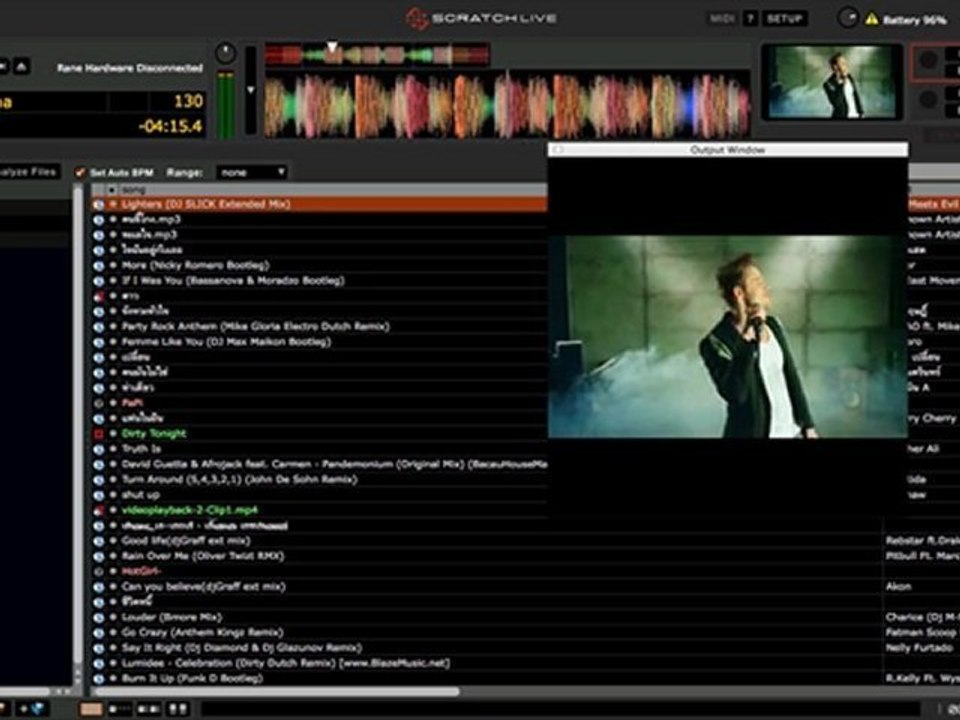Click the eject track button
960x720 pixels.
21,66
